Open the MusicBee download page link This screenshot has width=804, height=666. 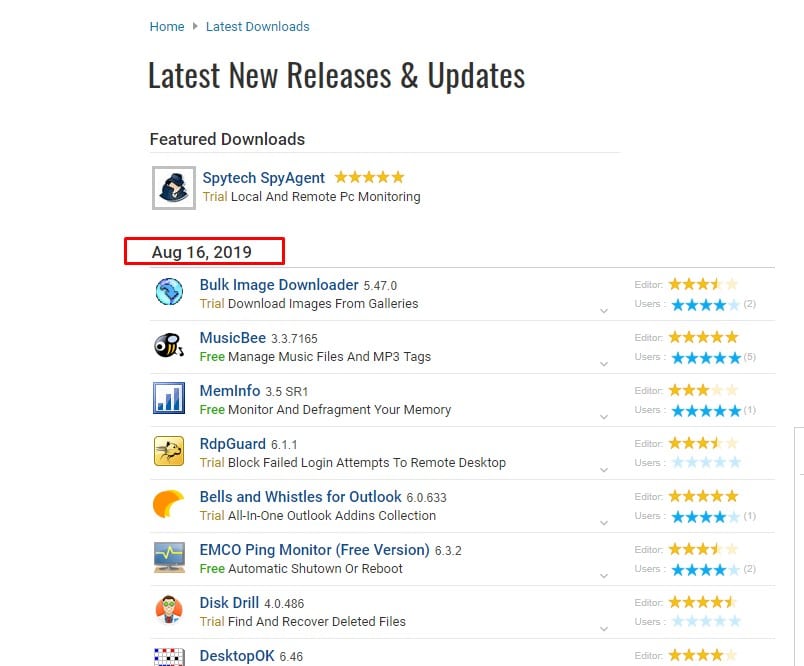point(232,338)
